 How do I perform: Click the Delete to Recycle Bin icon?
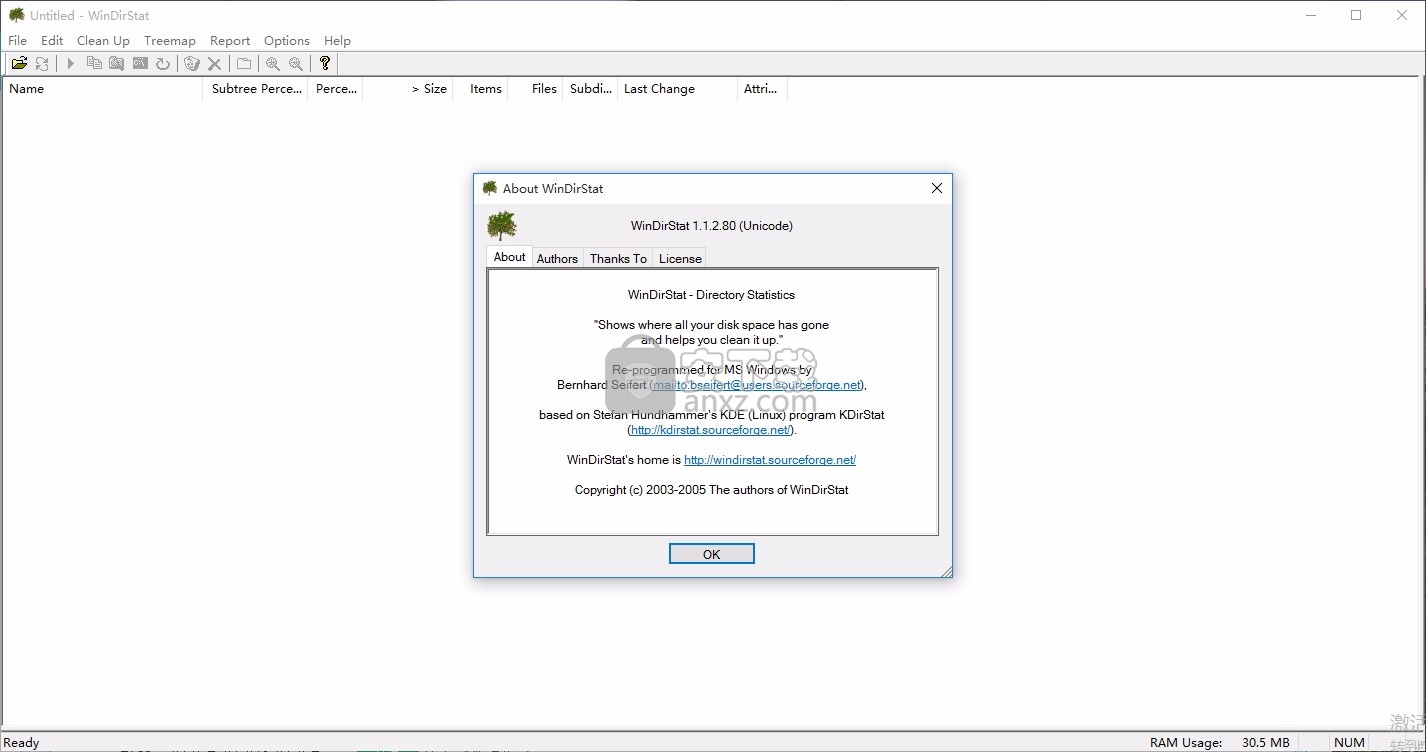192,63
